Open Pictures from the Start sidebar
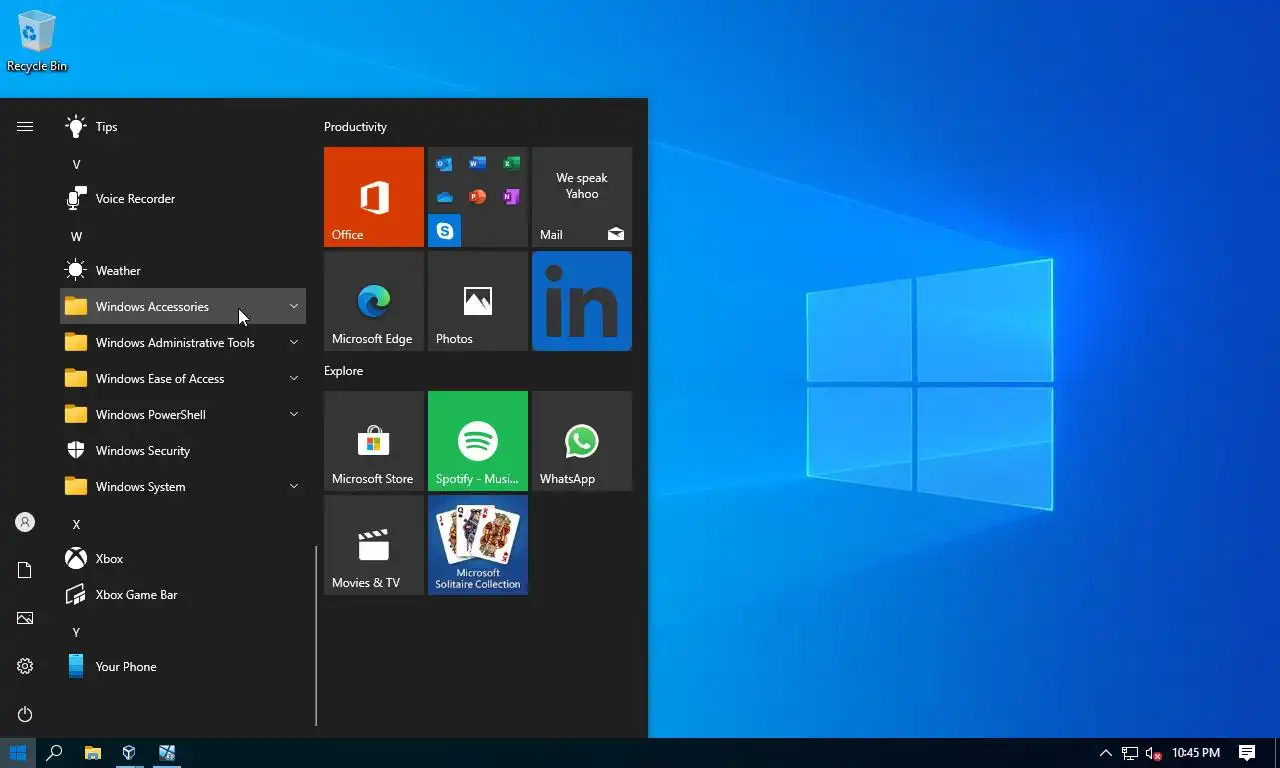 click(25, 618)
